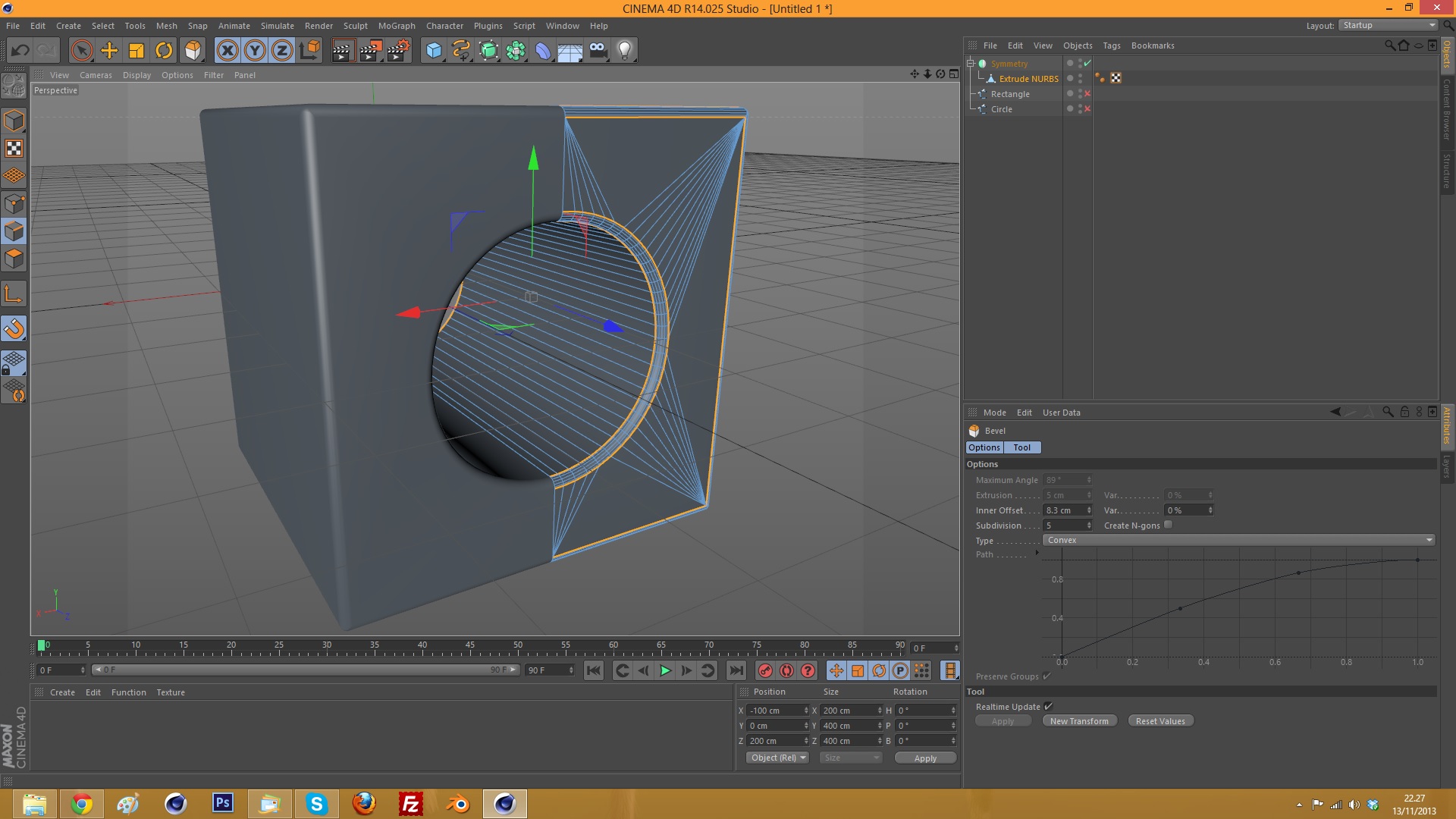Screen dimensions: 1456x819
Task: Toggle the Realtime Update checkbox
Action: [1048, 706]
